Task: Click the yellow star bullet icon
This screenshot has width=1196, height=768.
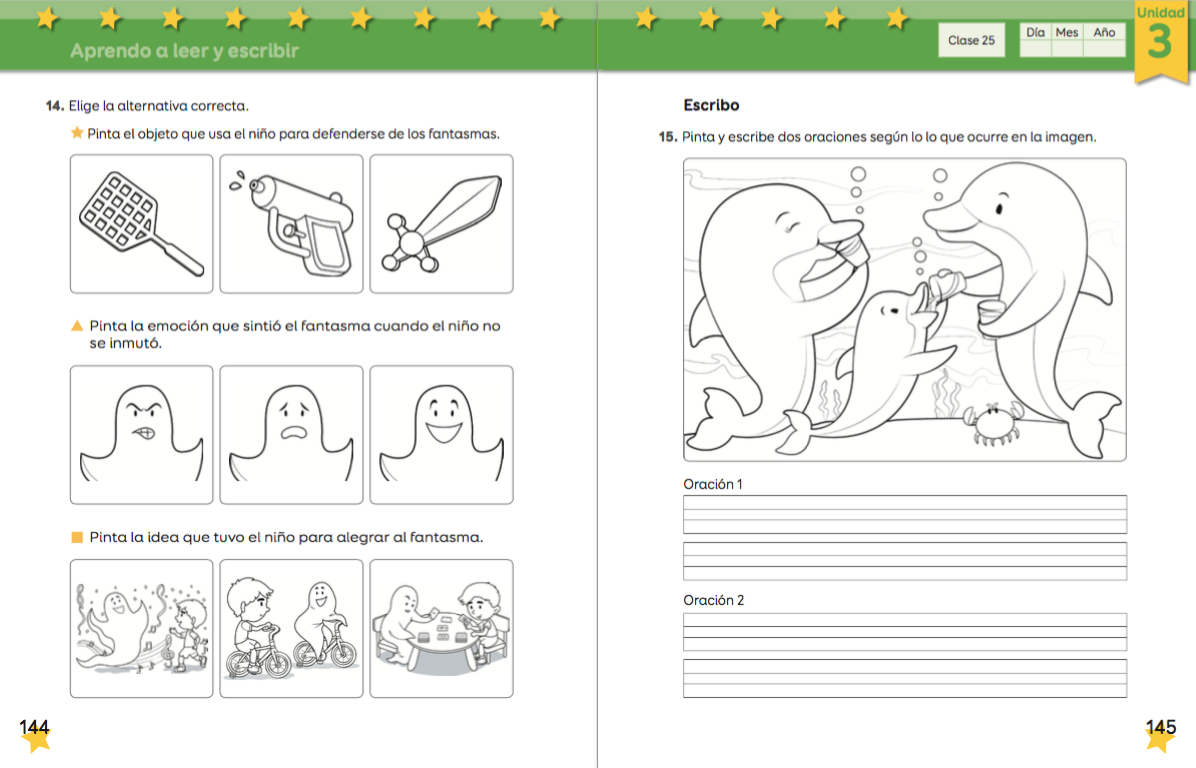Action: (x=77, y=133)
